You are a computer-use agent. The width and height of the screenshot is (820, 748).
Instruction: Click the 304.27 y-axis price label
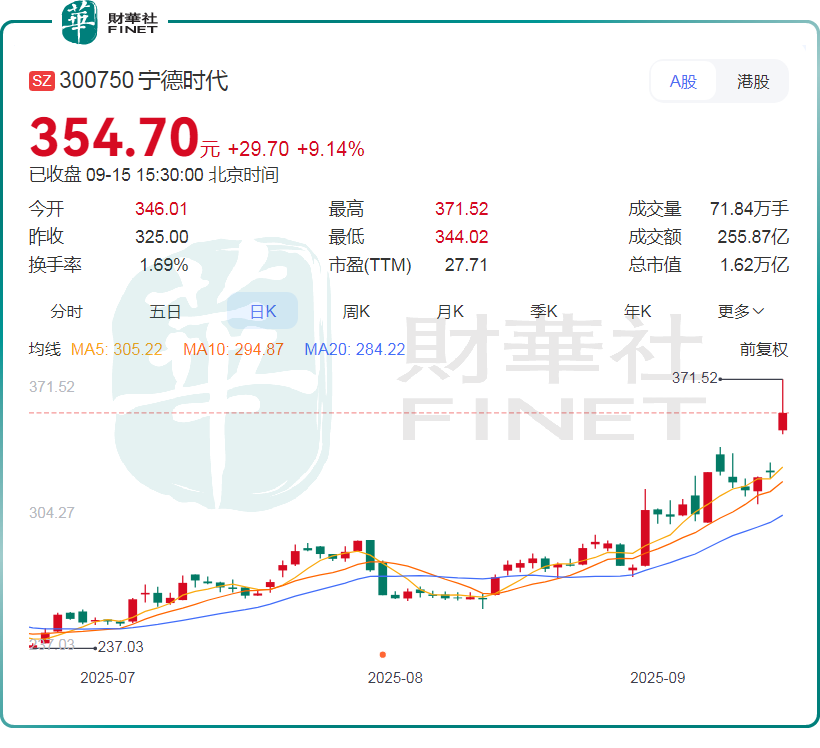coord(52,513)
